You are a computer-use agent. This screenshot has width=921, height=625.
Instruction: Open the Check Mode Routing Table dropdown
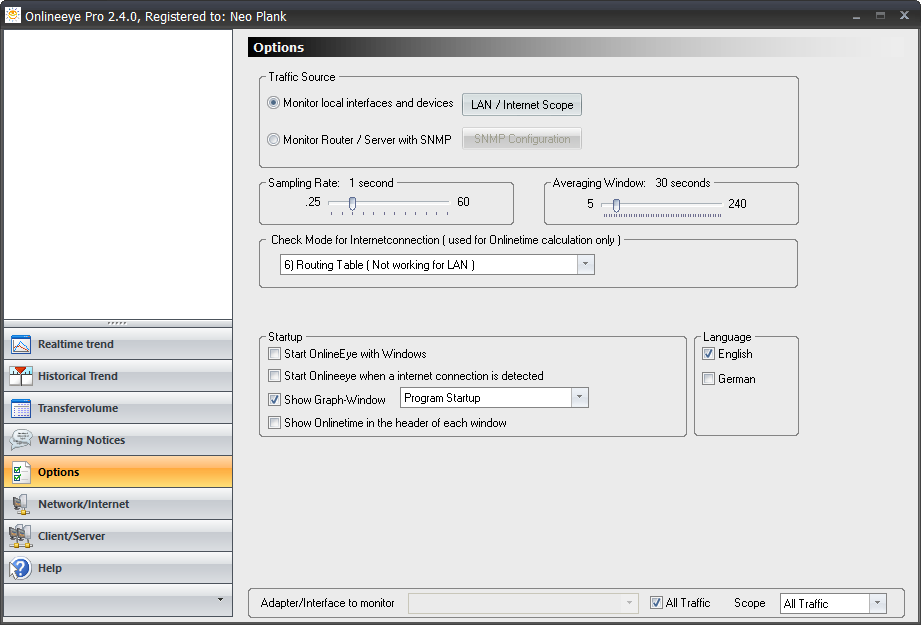pos(585,264)
